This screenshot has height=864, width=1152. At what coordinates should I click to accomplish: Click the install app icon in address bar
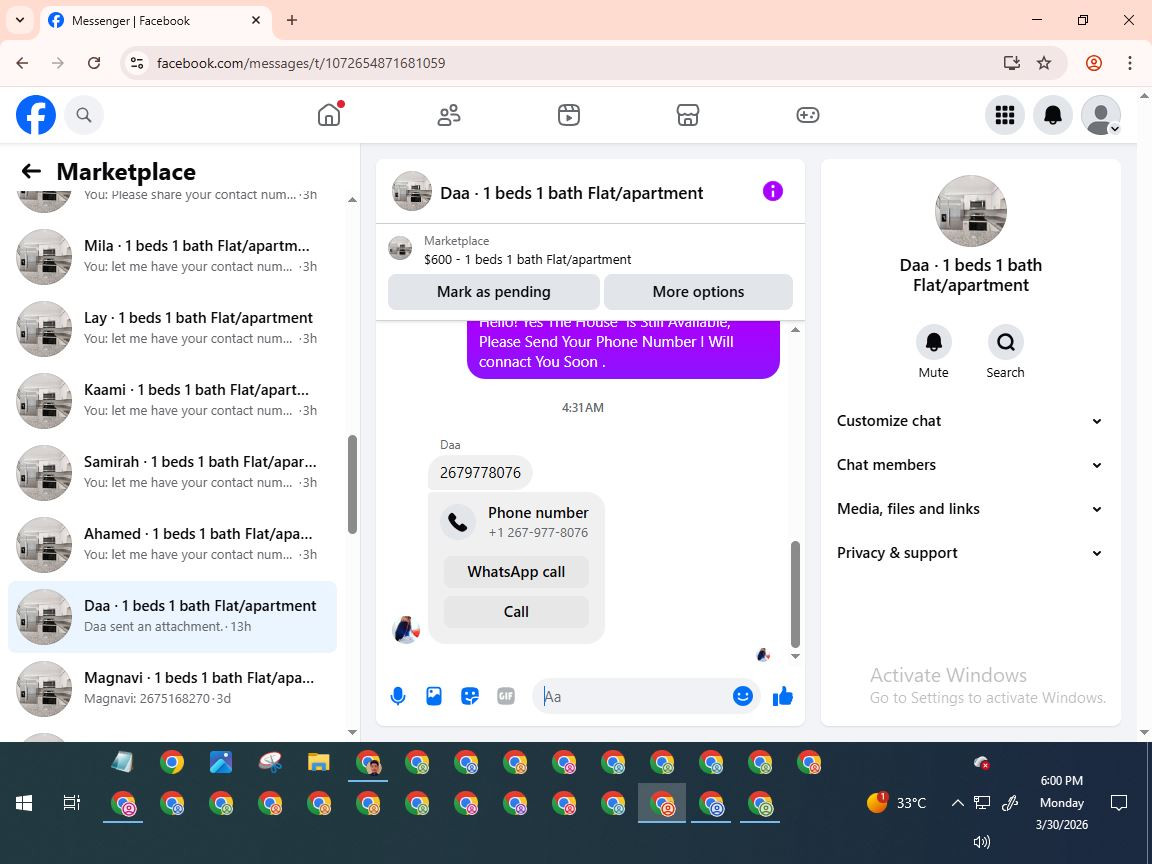[1012, 63]
